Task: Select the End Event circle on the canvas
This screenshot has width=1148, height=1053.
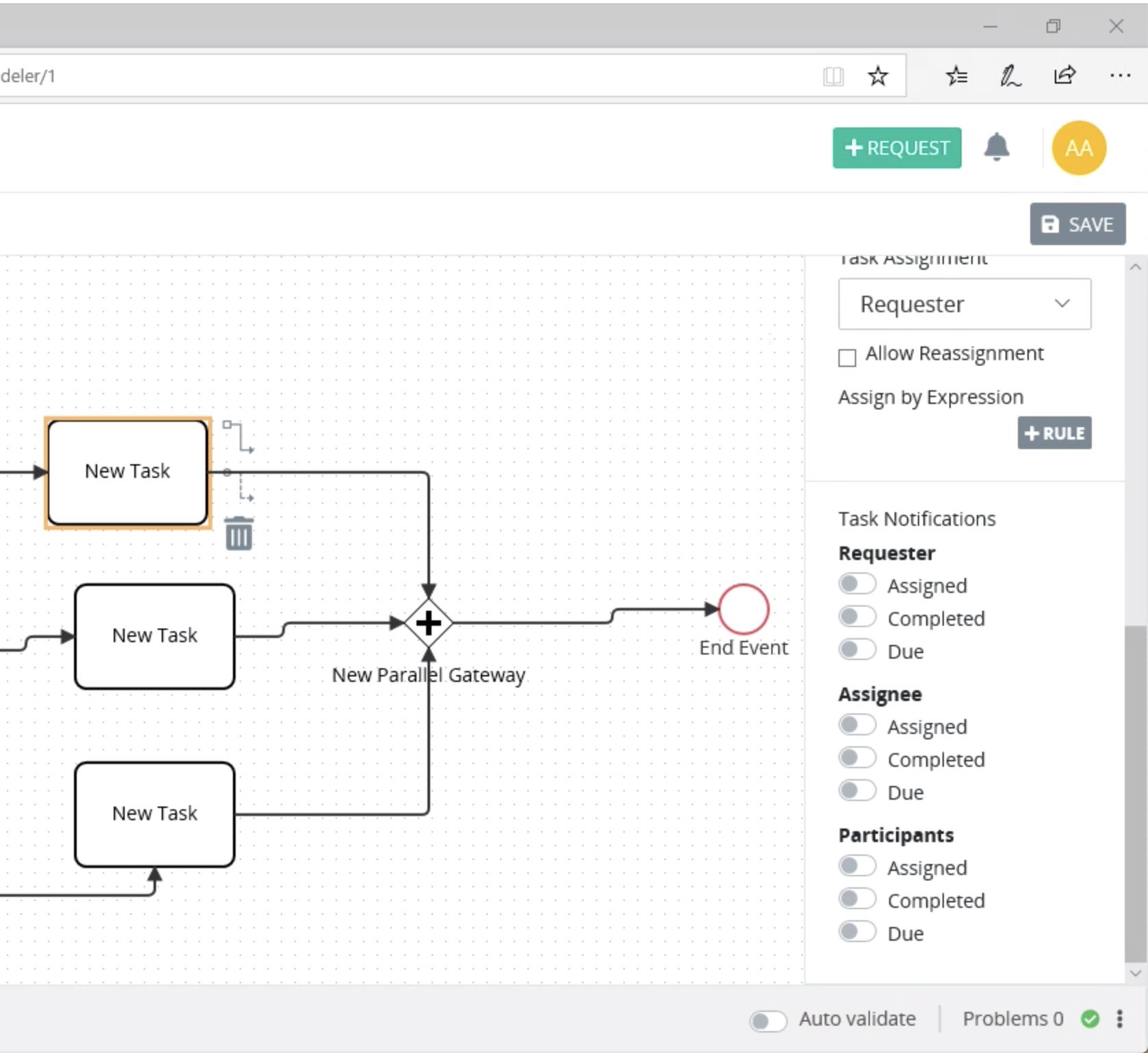Action: tap(743, 608)
